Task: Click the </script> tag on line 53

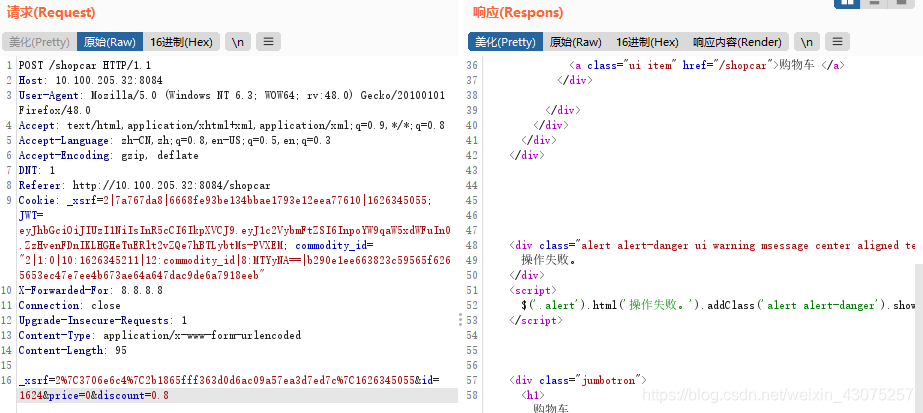Action: (x=536, y=321)
